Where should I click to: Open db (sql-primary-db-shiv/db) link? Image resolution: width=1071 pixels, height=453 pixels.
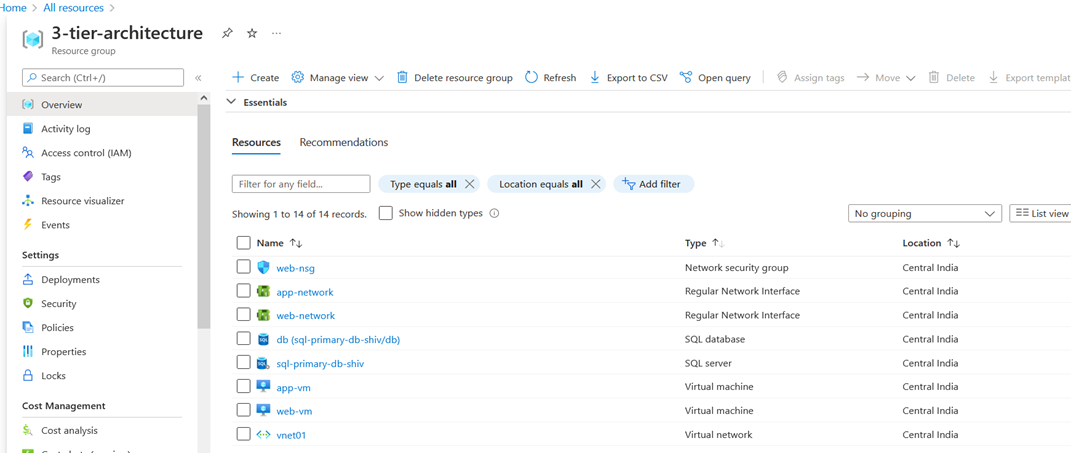(337, 340)
